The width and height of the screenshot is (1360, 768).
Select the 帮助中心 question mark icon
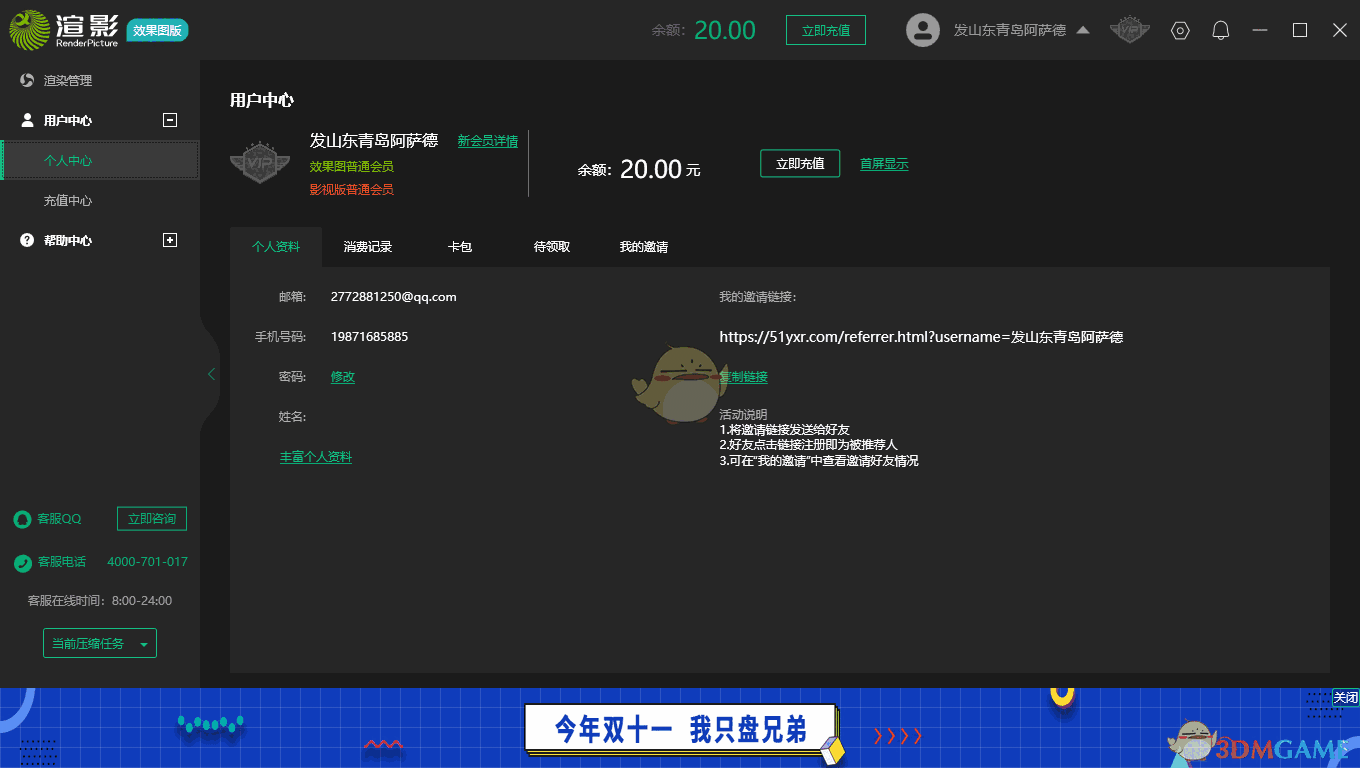26,240
